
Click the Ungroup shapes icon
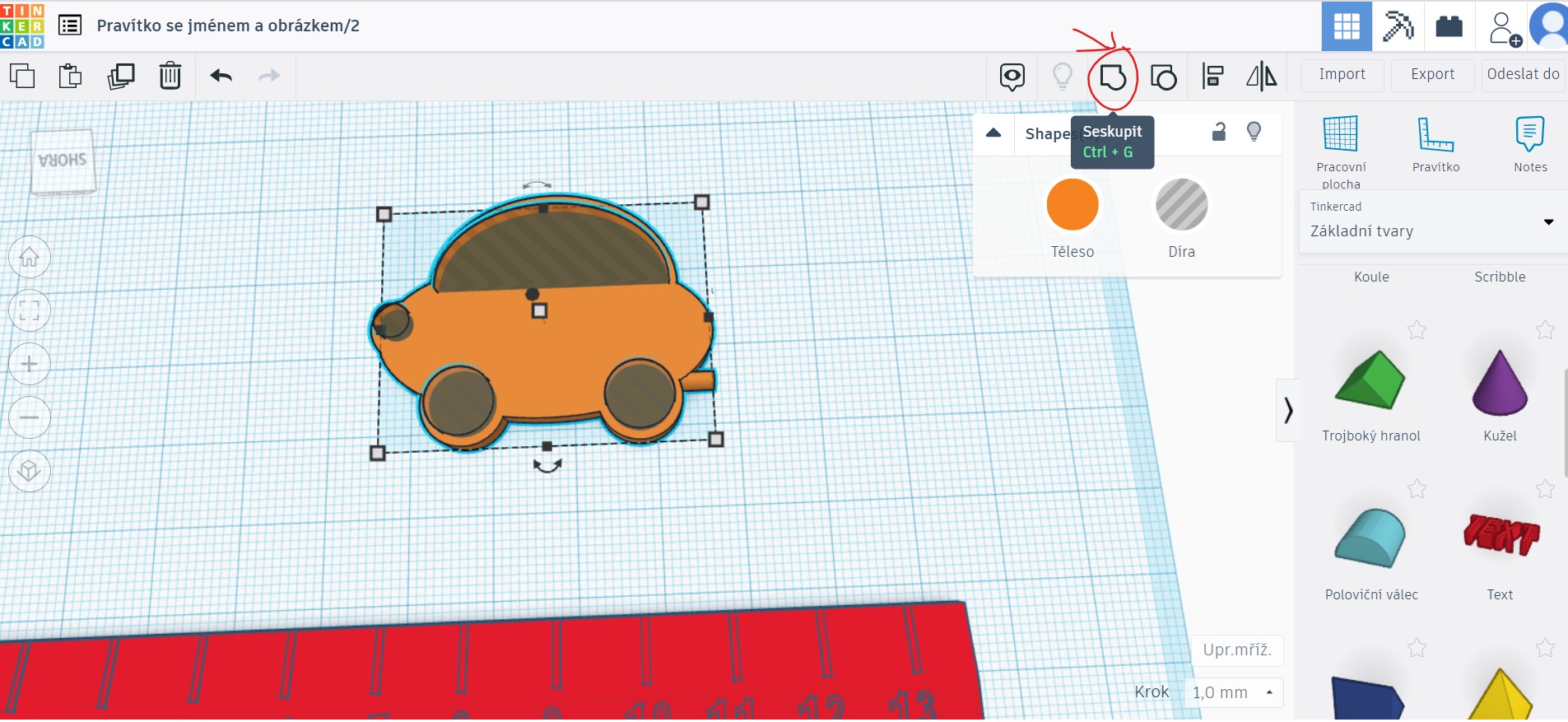pos(1163,77)
